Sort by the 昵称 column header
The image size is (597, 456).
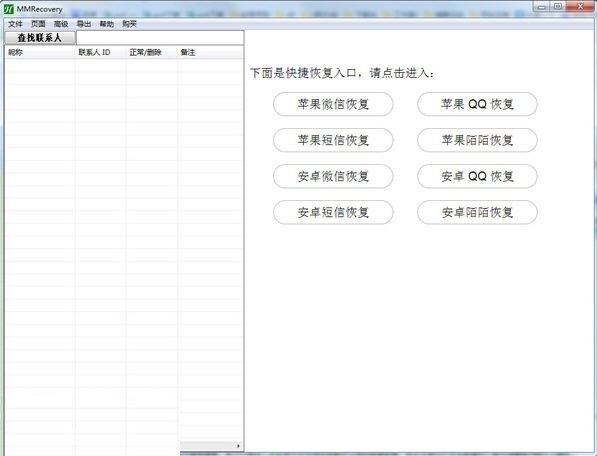tap(40, 52)
